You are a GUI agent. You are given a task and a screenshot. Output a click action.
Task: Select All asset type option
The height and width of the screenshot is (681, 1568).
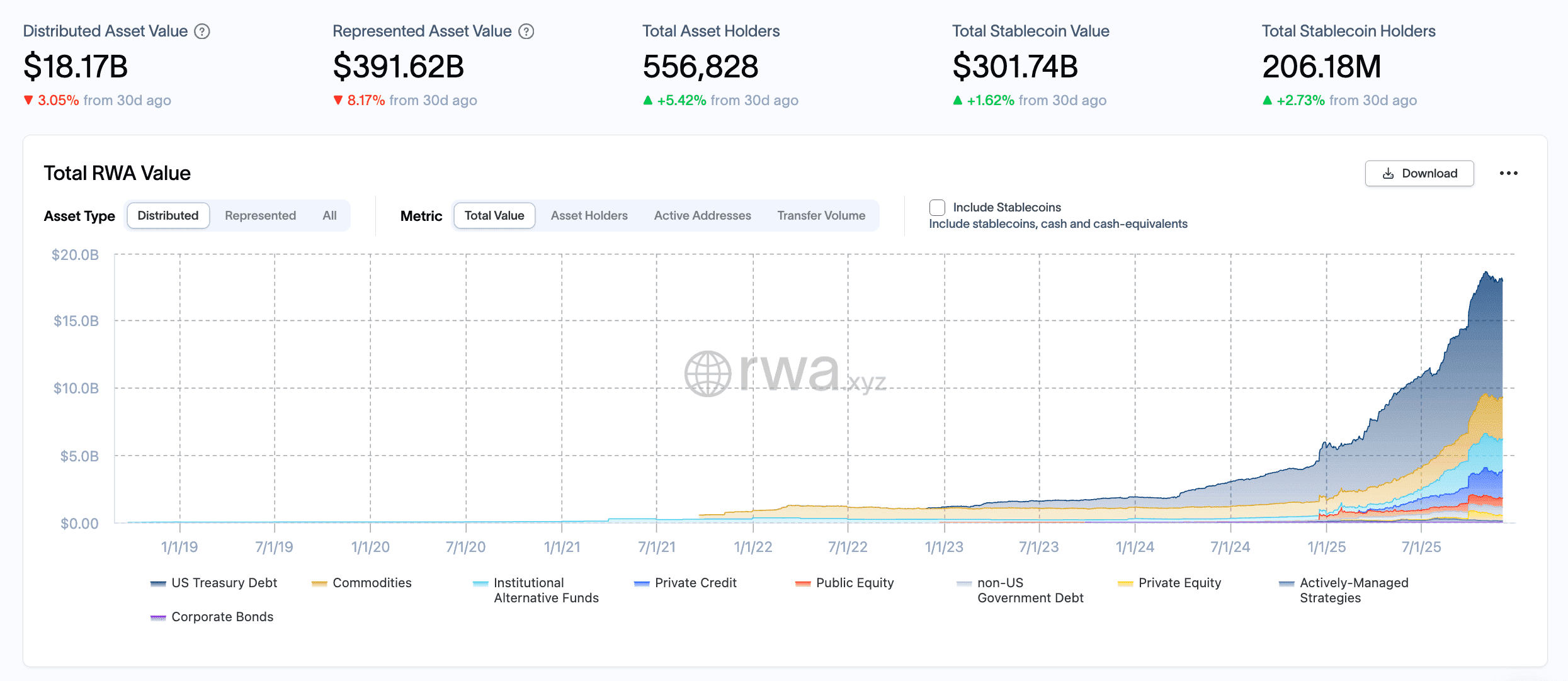click(329, 215)
